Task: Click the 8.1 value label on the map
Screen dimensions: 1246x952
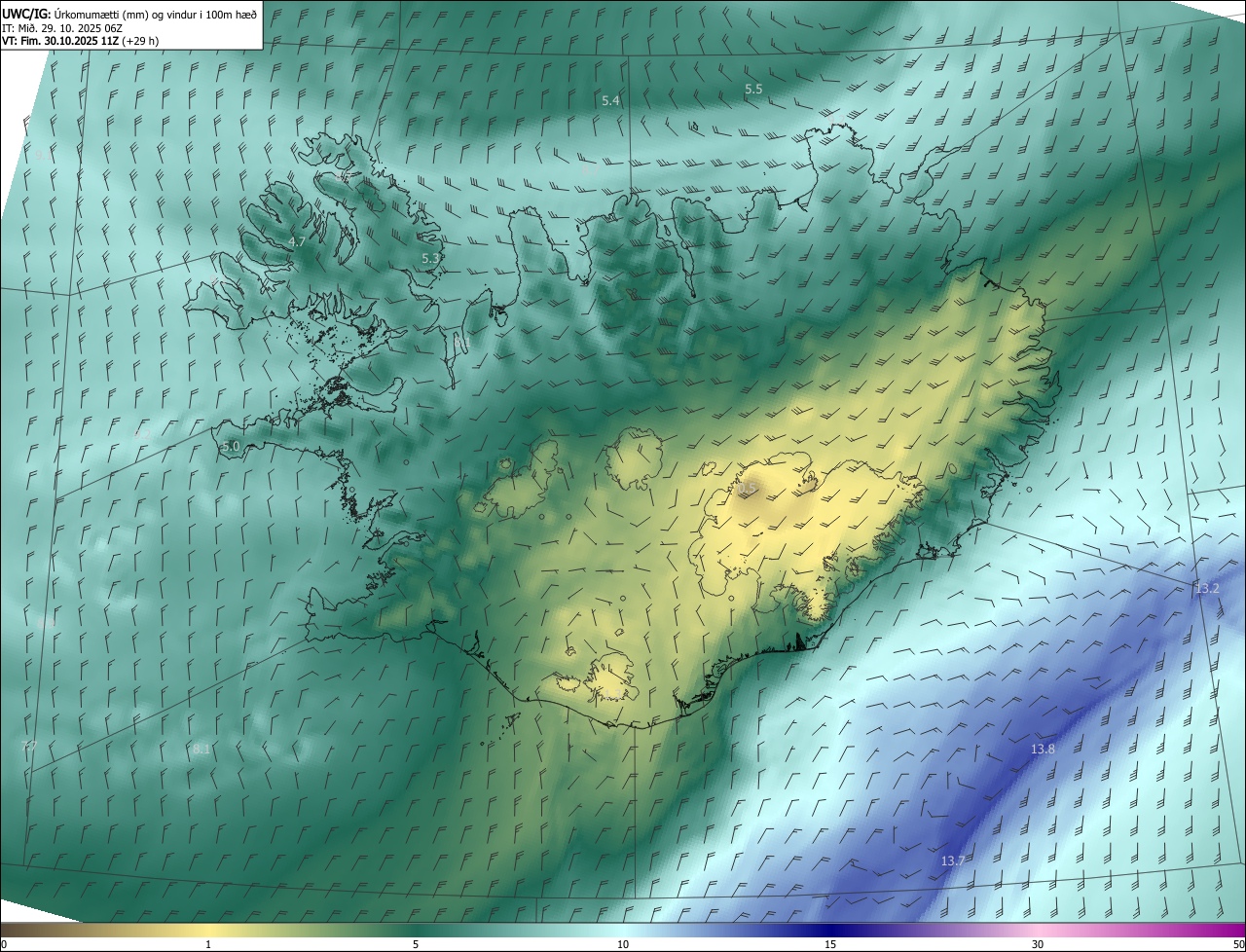Action: click(202, 750)
